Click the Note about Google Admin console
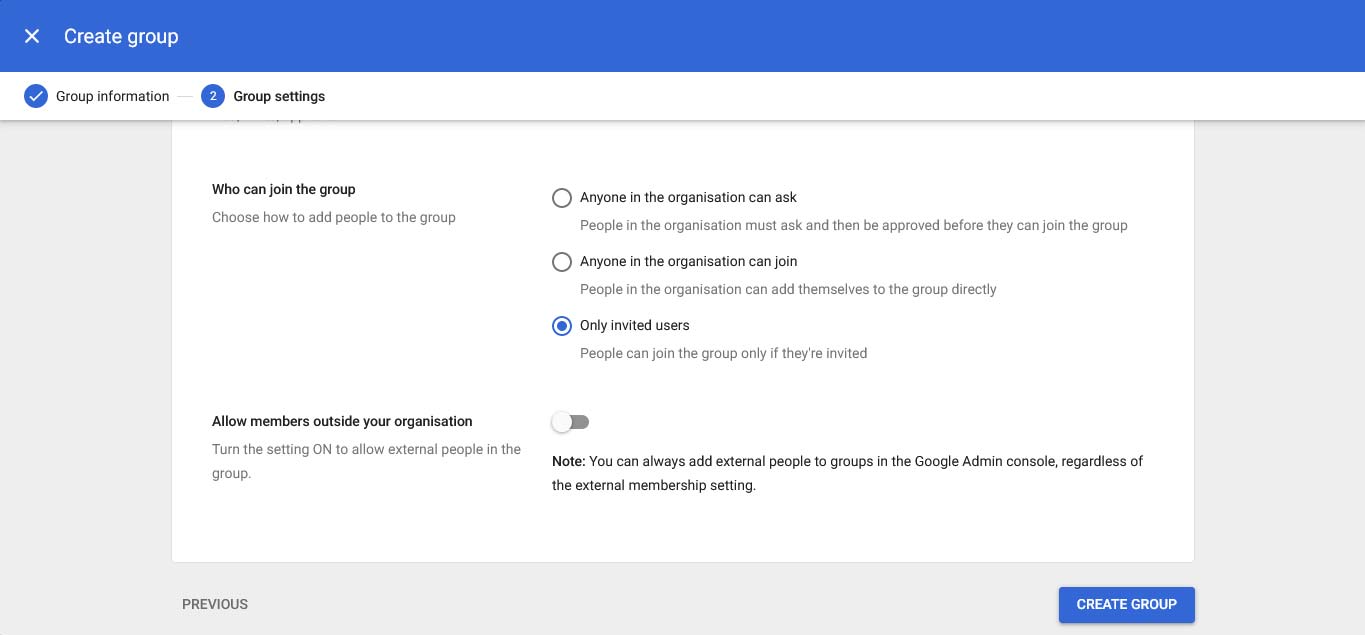Image resolution: width=1365 pixels, height=635 pixels. (x=847, y=473)
